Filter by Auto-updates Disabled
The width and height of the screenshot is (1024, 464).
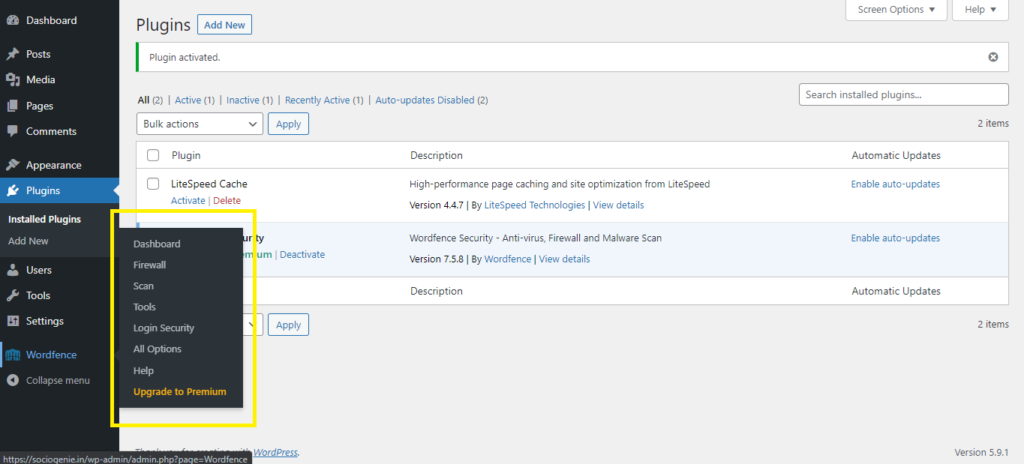click(424, 101)
